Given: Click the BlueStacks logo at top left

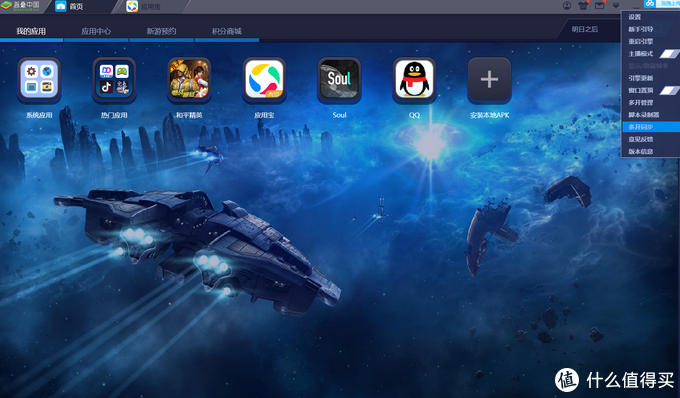Looking at the screenshot, I should pos(20,5).
